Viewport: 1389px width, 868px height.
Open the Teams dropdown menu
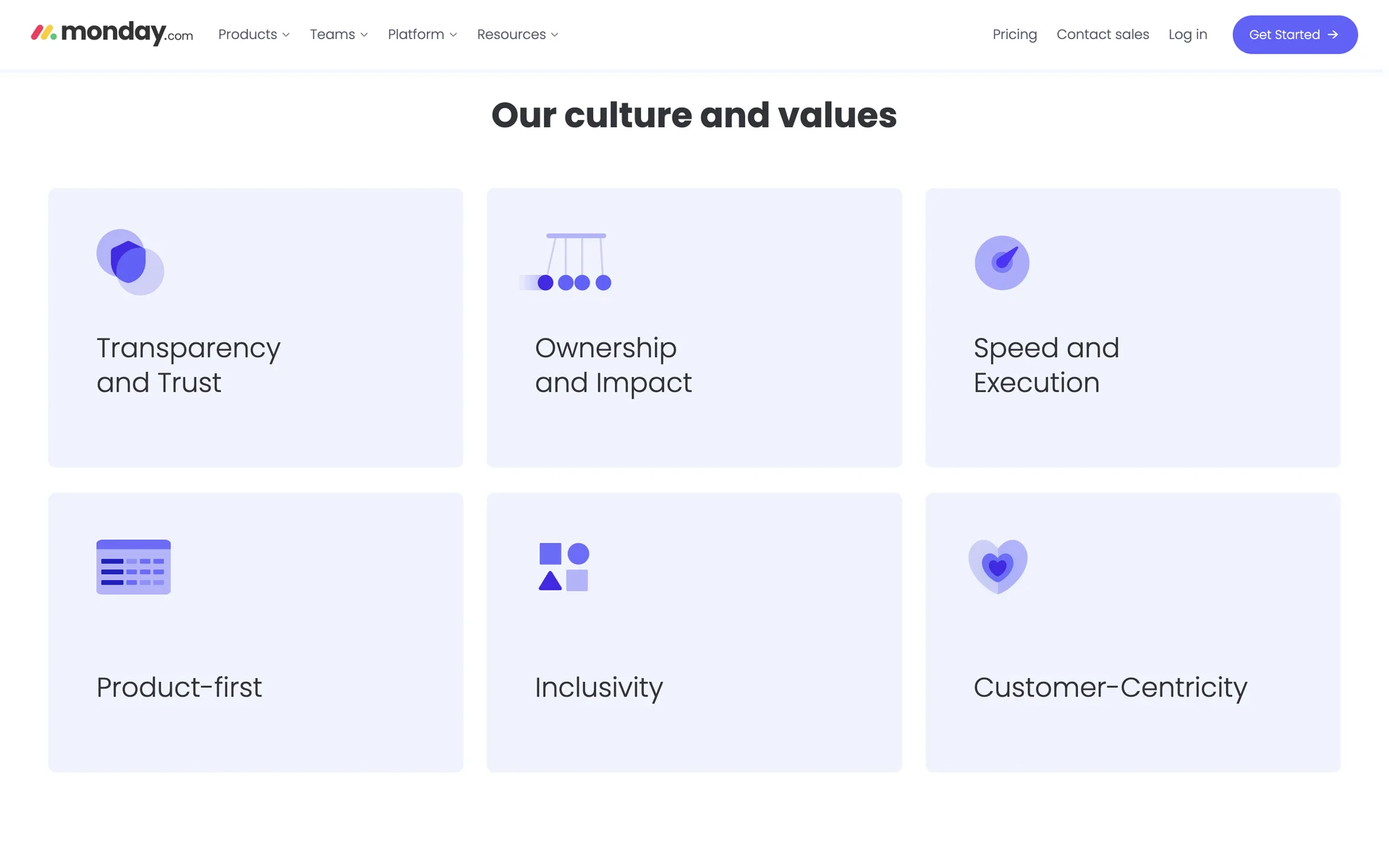pos(339,35)
